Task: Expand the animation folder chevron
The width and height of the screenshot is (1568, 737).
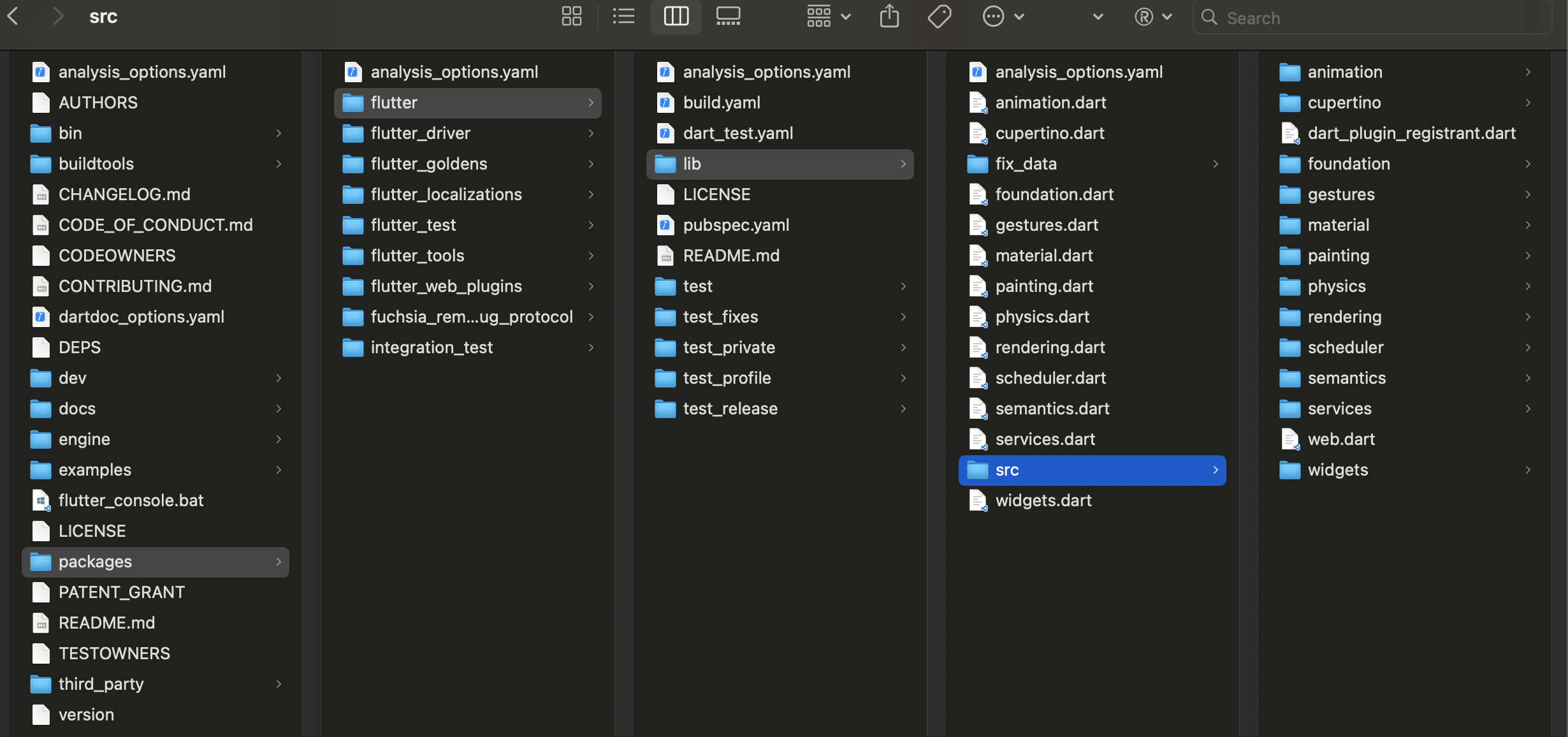Action: [1528, 72]
